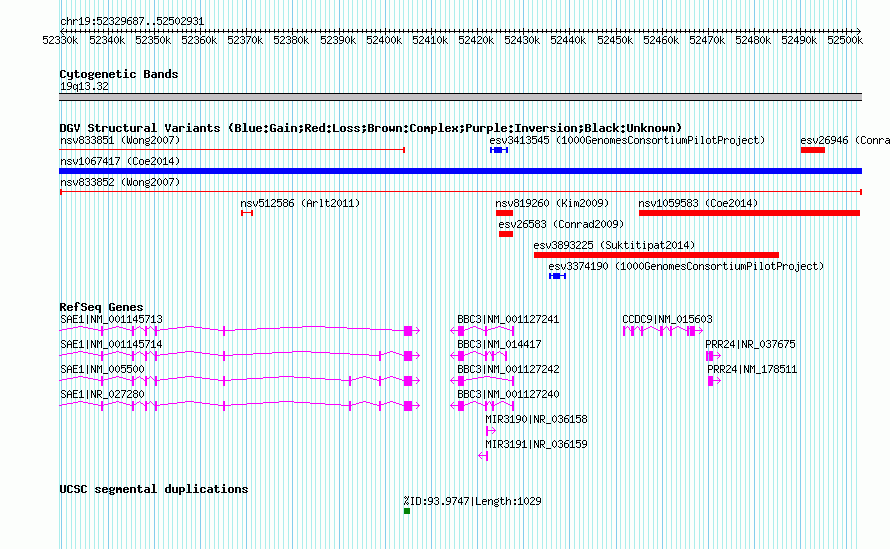Viewport: 890px width, 549px height.
Task: Click BBC3|NM_001127242 transcript label
Action: coord(508,369)
